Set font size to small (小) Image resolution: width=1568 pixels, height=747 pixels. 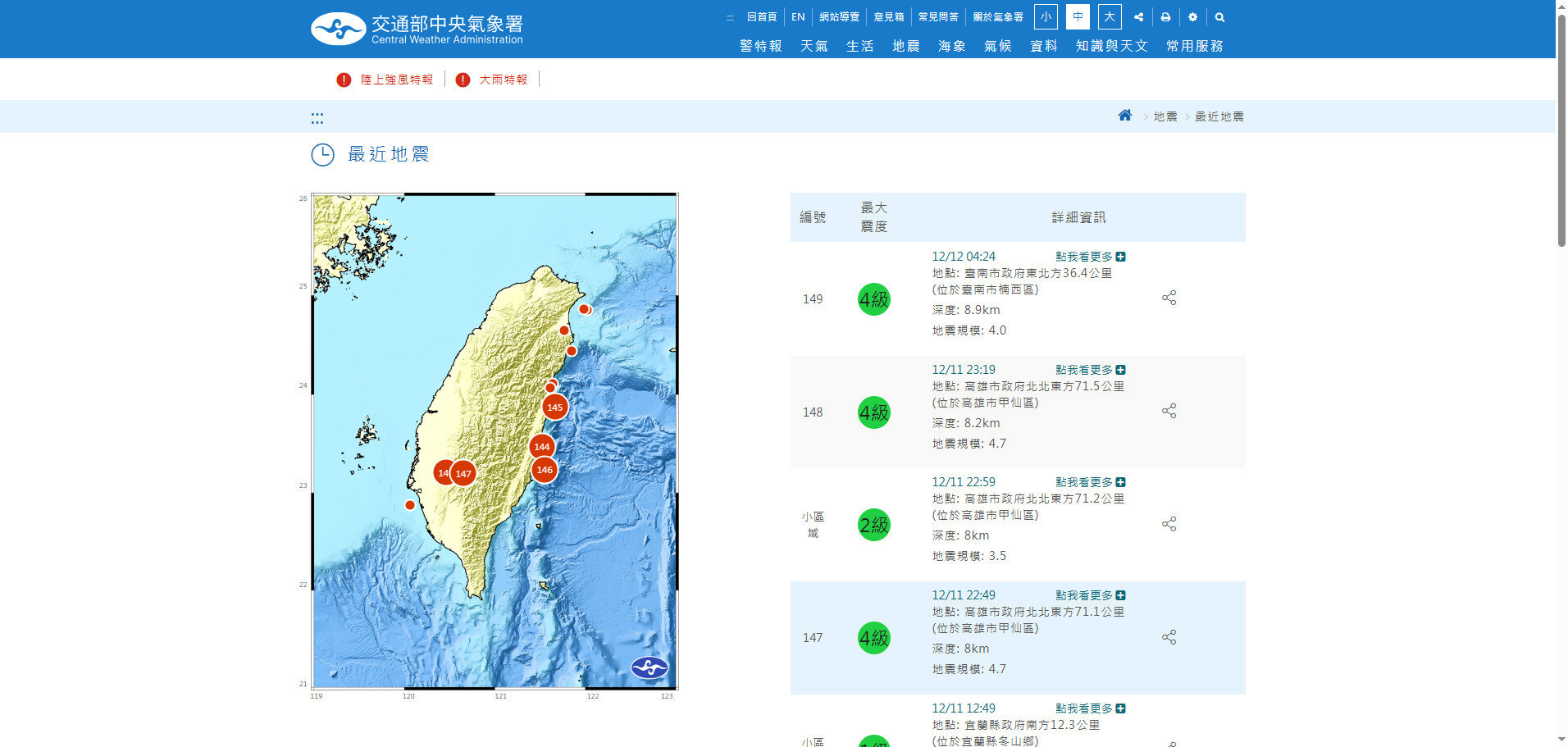point(1046,17)
